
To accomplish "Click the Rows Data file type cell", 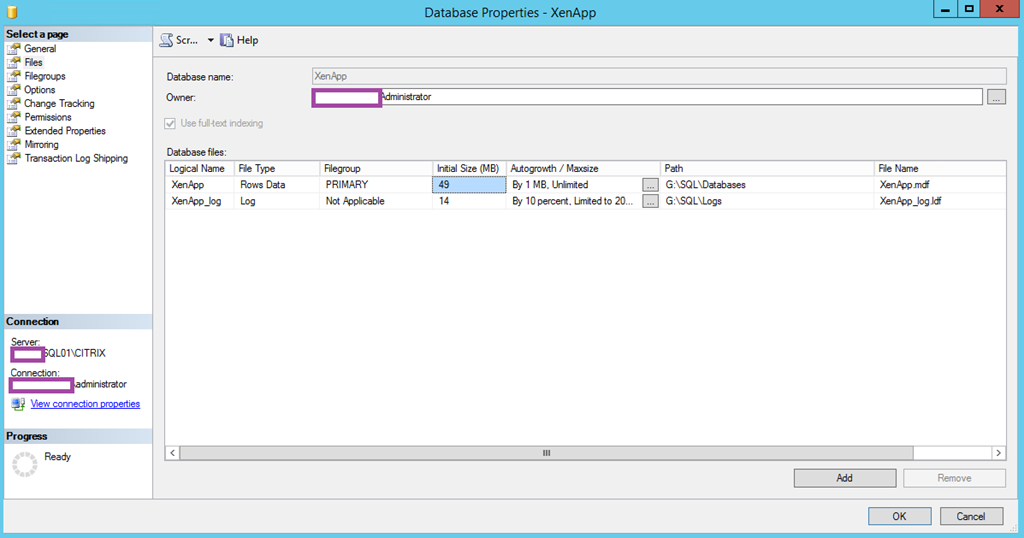I will 277,185.
